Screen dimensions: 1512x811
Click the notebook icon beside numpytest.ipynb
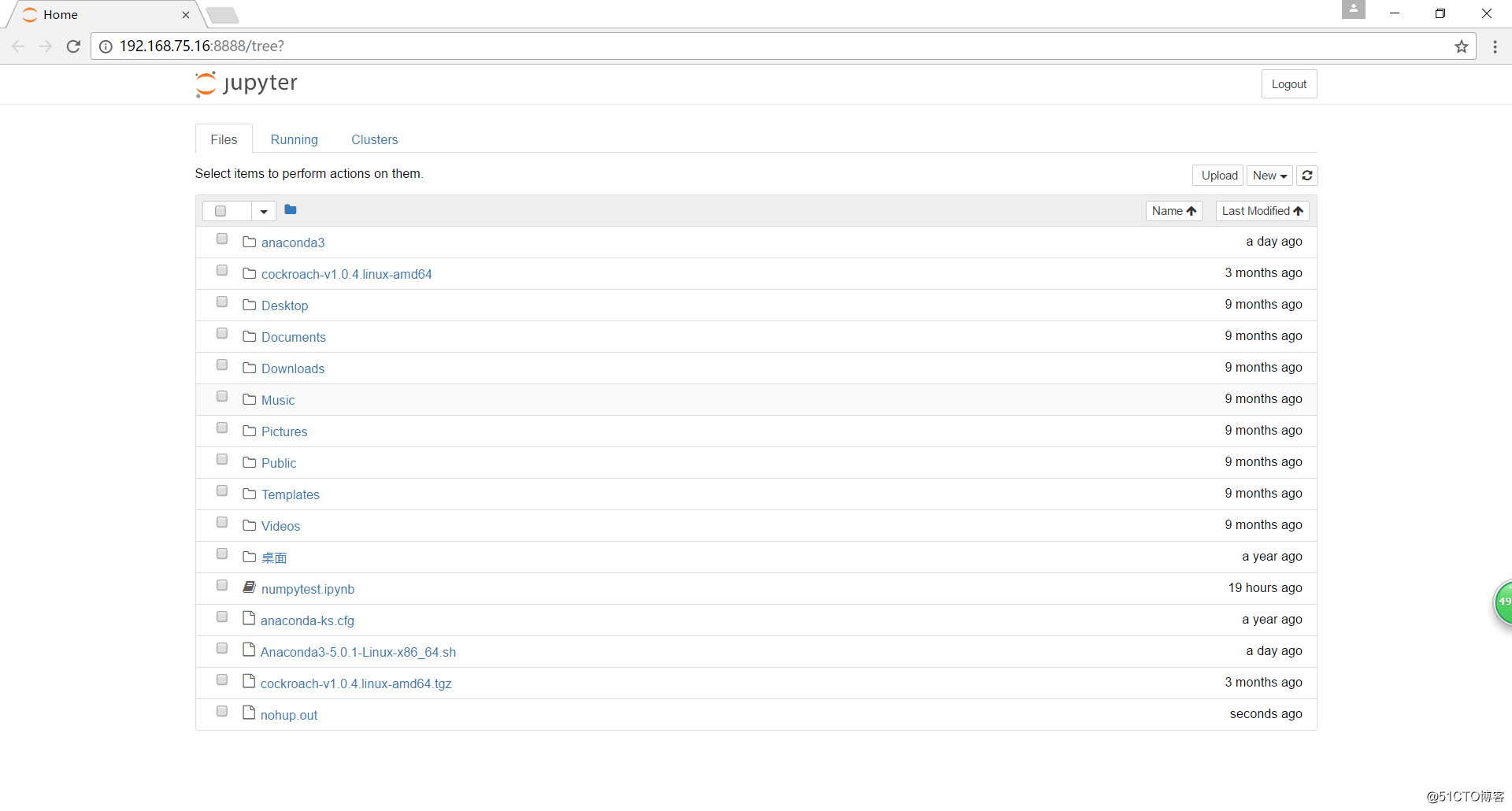coord(249,587)
